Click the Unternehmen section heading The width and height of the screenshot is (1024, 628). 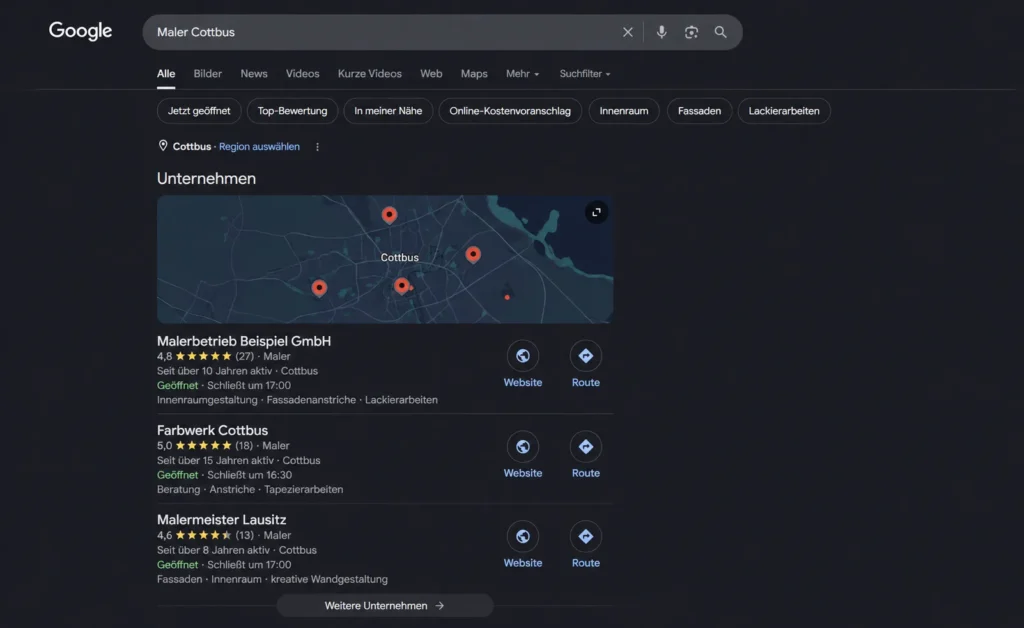point(206,178)
